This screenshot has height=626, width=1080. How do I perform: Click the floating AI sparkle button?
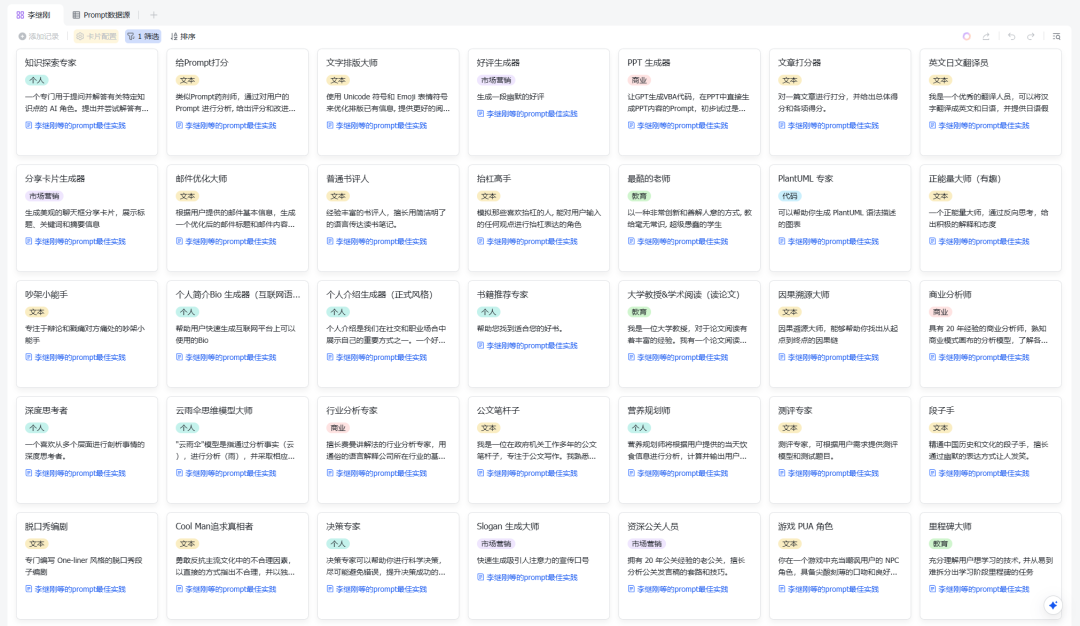1052,605
